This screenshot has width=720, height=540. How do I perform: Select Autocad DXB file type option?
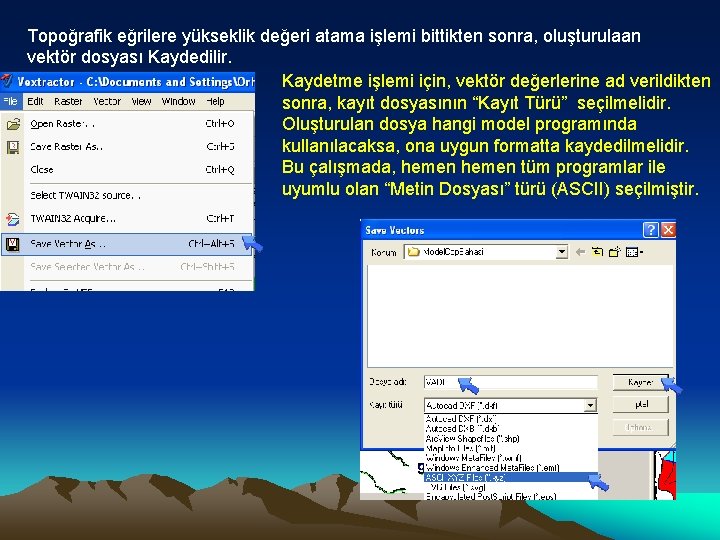(511, 428)
